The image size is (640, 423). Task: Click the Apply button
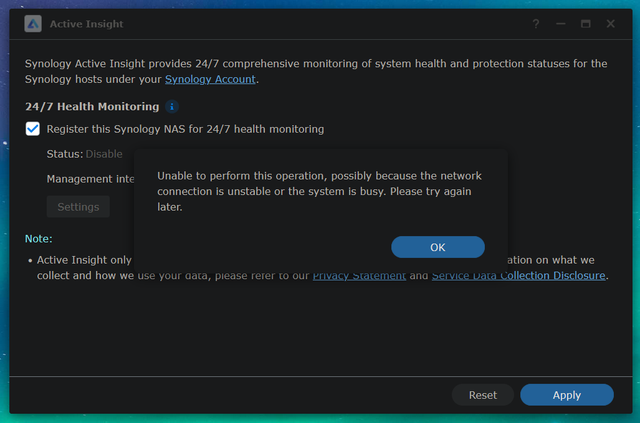567,395
